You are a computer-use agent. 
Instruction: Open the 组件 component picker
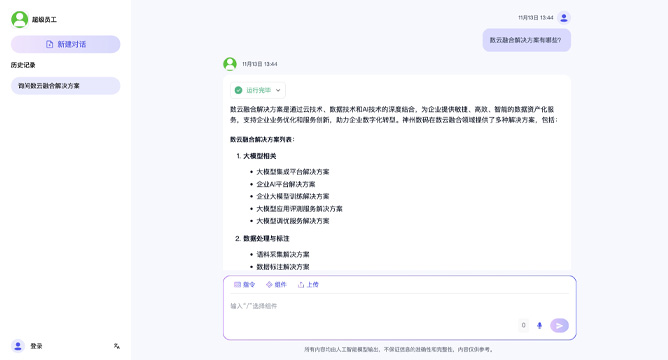tap(276, 285)
